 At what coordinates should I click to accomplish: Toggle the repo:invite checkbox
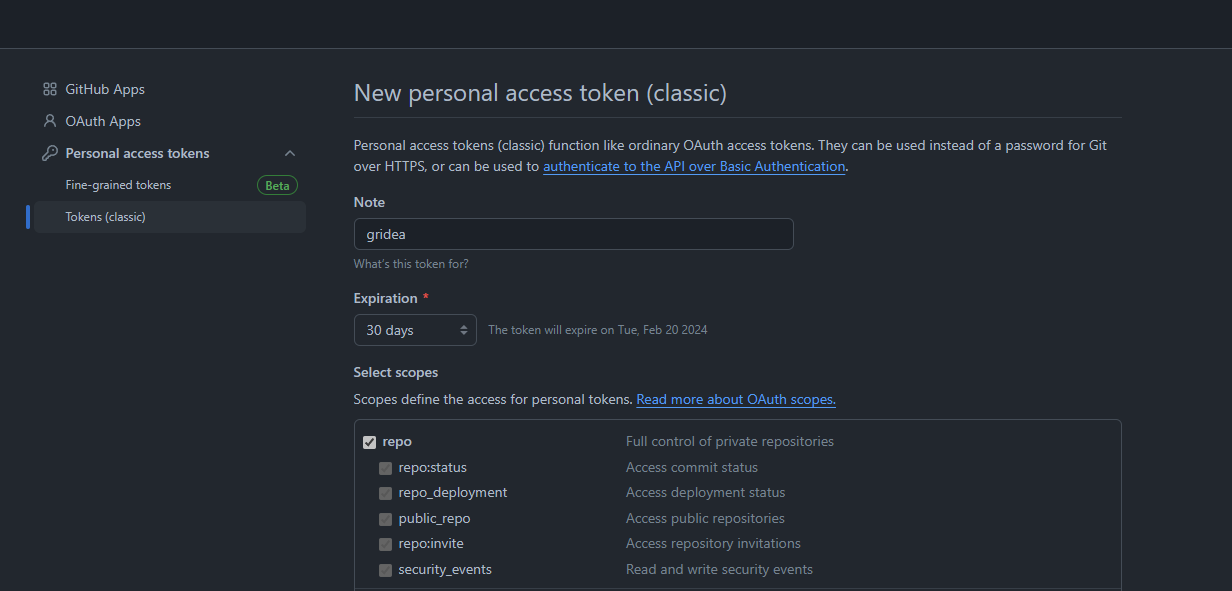385,544
